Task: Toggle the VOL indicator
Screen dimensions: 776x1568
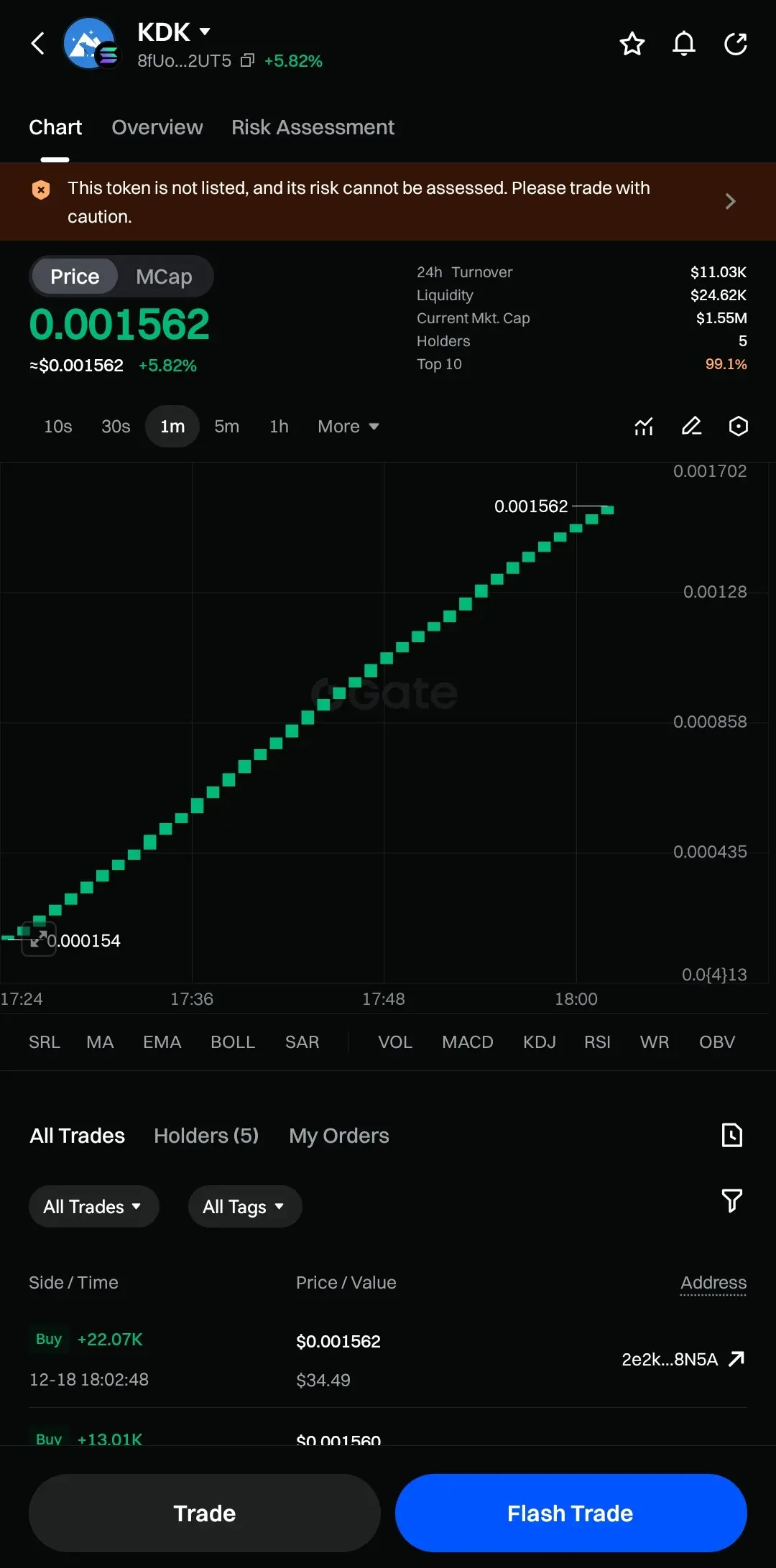Action: [395, 1042]
